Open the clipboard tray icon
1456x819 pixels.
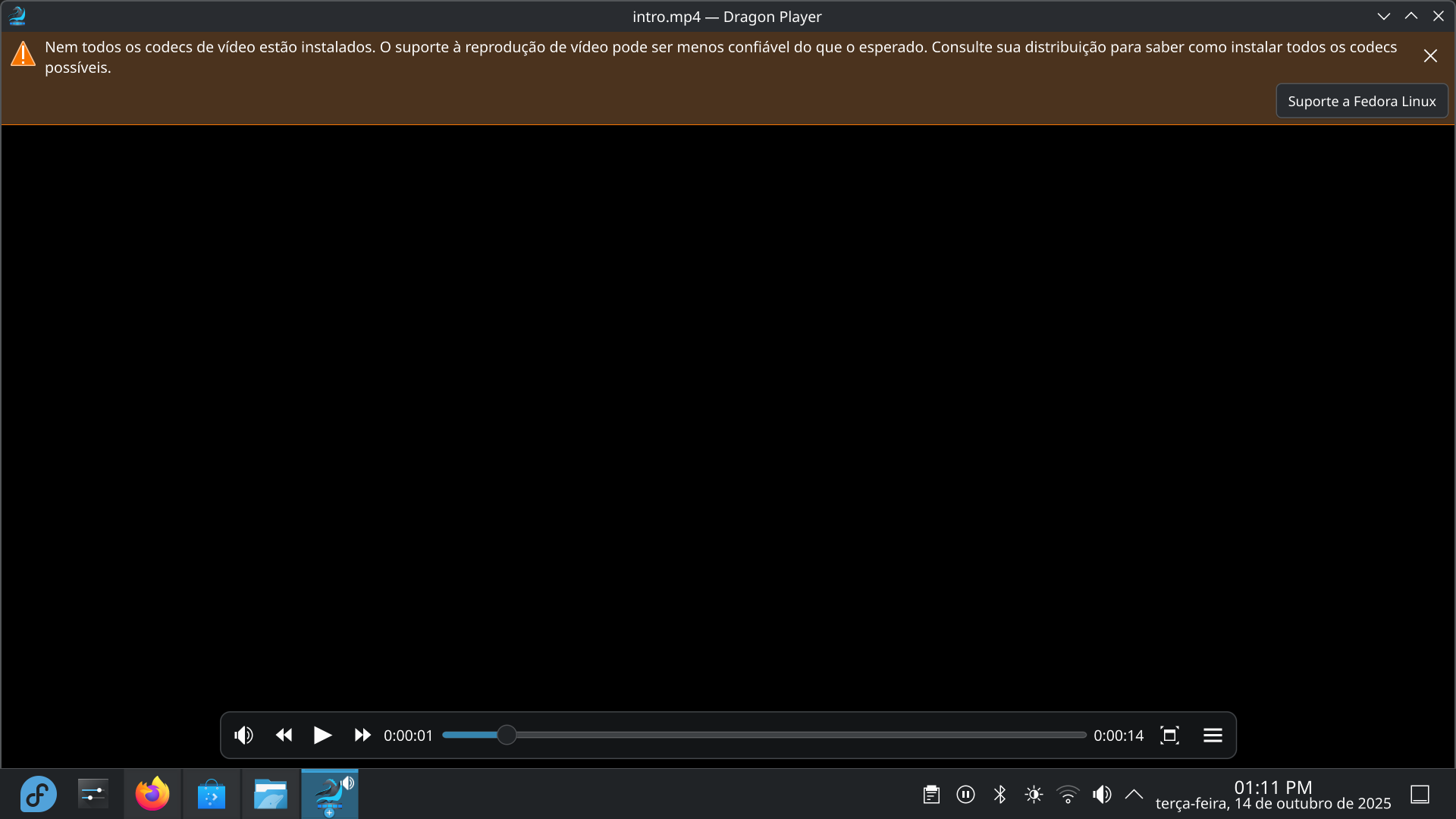[931, 794]
